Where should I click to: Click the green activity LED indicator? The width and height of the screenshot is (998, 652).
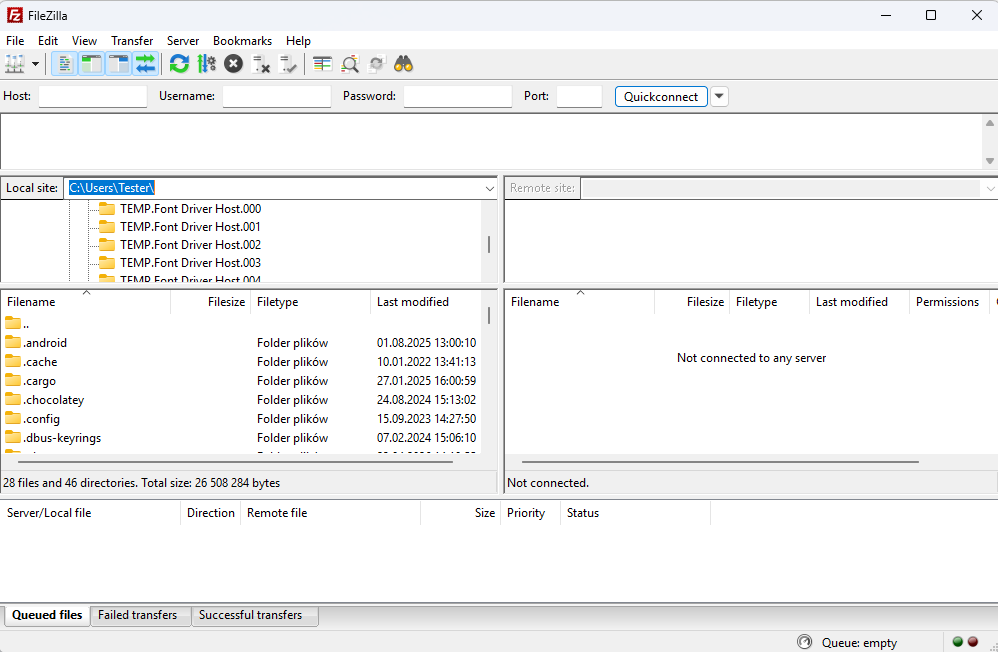(x=957, y=642)
